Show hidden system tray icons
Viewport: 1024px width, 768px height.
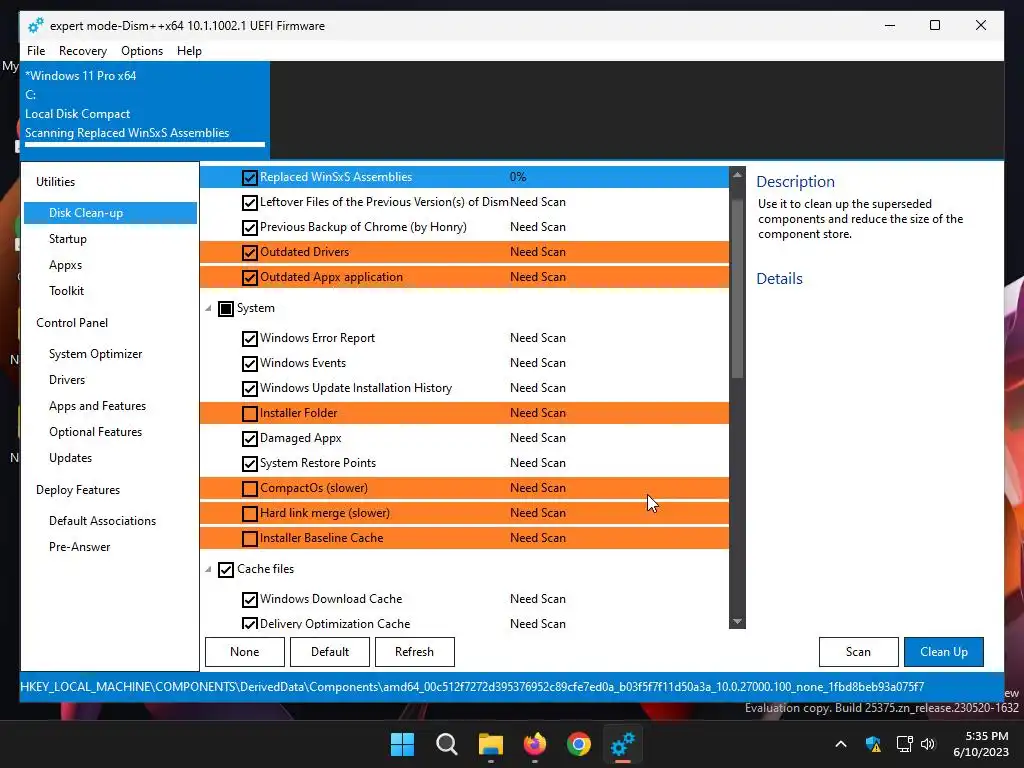[x=840, y=744]
